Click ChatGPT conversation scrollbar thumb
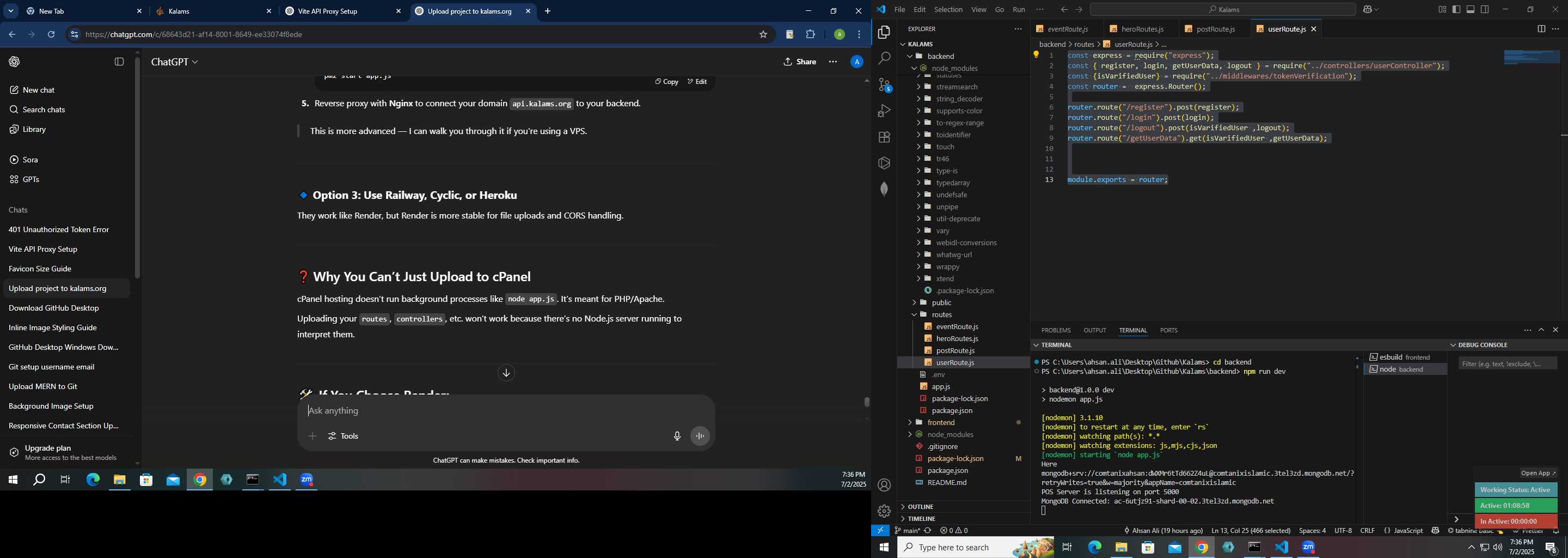Viewport: 1568px width, 558px height. point(866,402)
